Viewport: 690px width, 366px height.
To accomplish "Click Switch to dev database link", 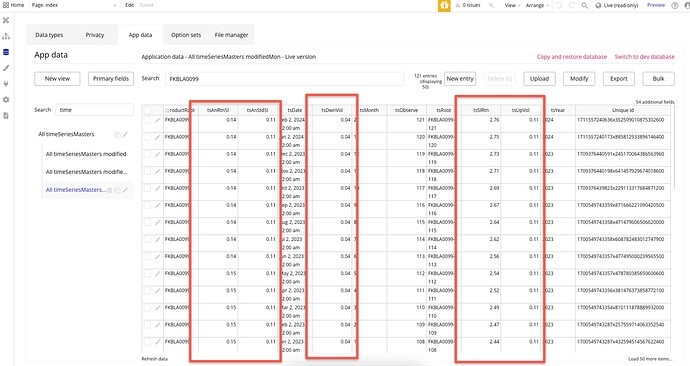I will tap(644, 57).
